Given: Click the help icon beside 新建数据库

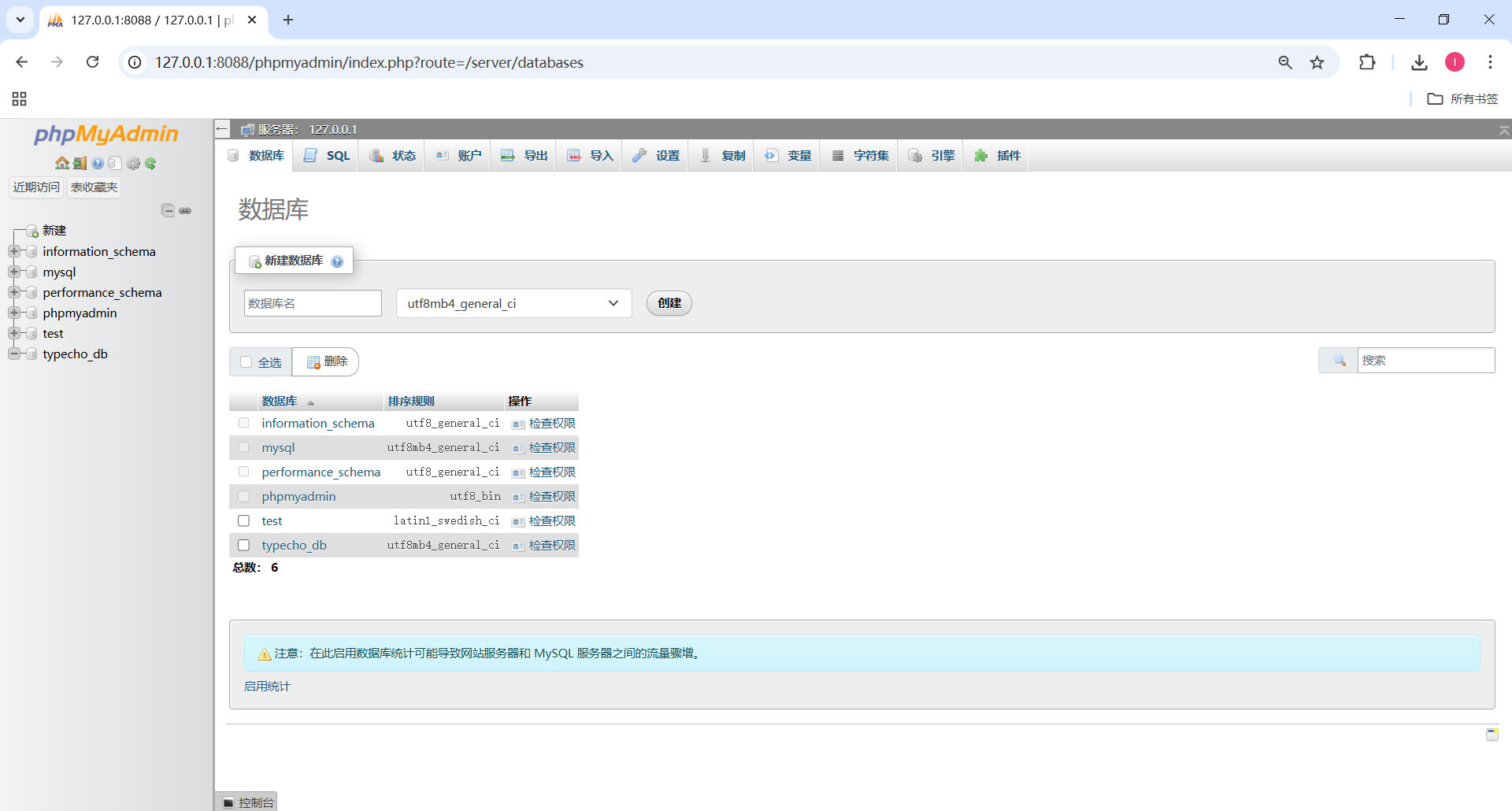Looking at the screenshot, I should click(x=337, y=261).
